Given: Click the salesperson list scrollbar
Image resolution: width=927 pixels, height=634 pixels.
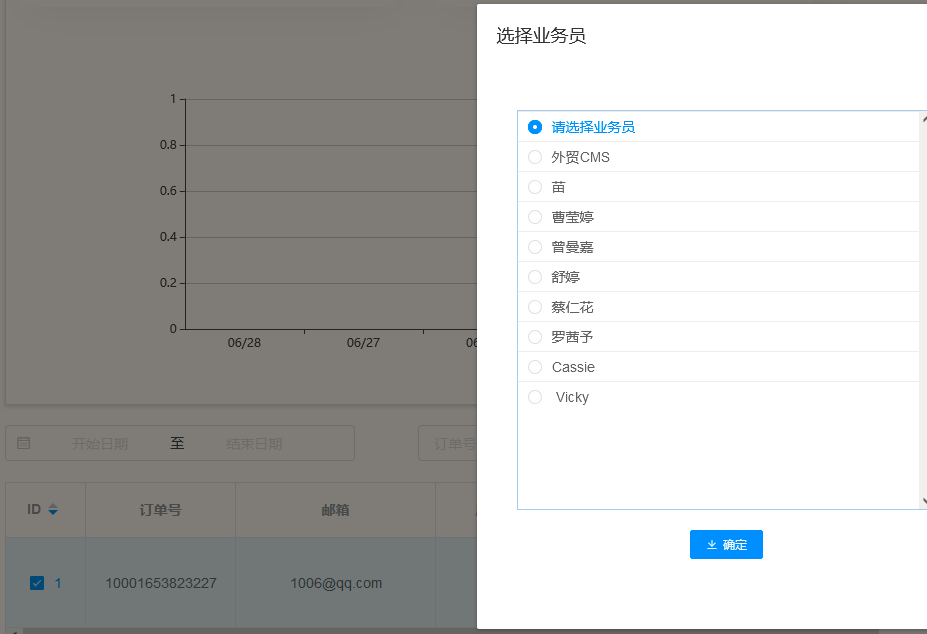Looking at the screenshot, I should point(923,300).
